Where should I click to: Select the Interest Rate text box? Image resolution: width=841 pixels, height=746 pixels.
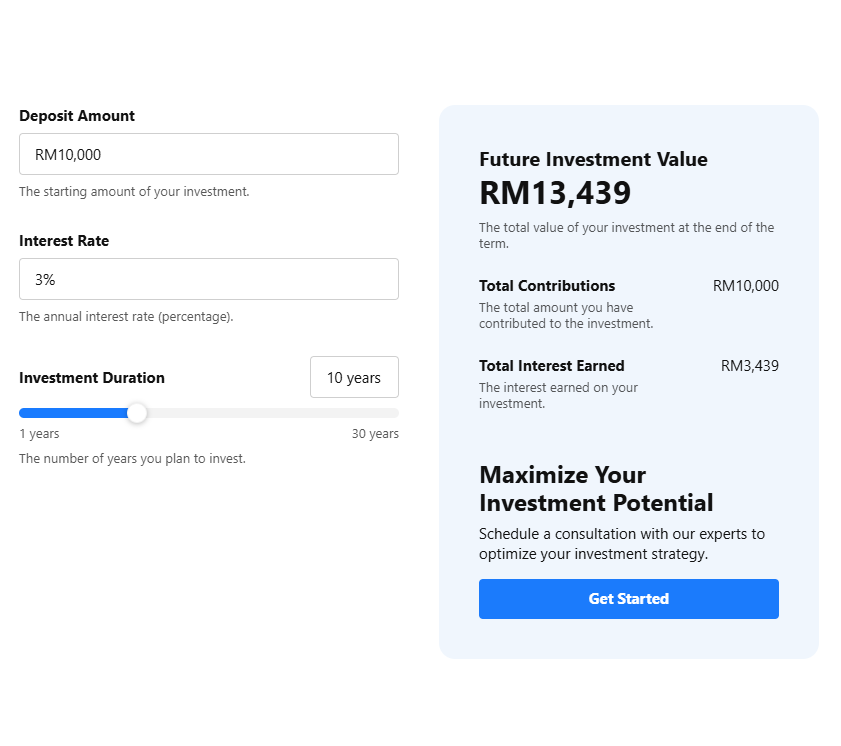point(208,279)
